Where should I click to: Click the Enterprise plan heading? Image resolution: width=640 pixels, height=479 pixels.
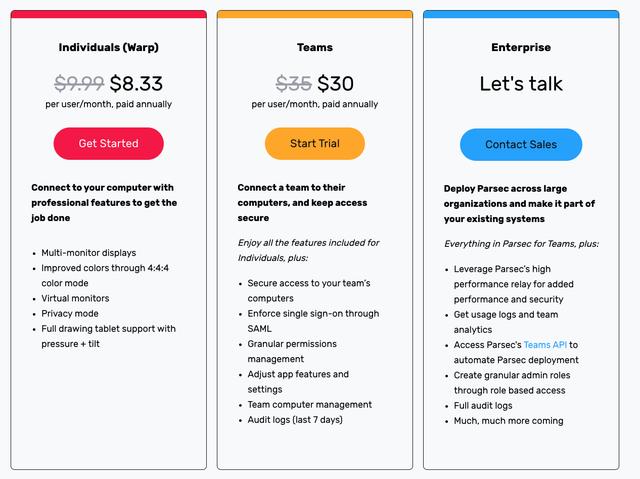click(521, 47)
